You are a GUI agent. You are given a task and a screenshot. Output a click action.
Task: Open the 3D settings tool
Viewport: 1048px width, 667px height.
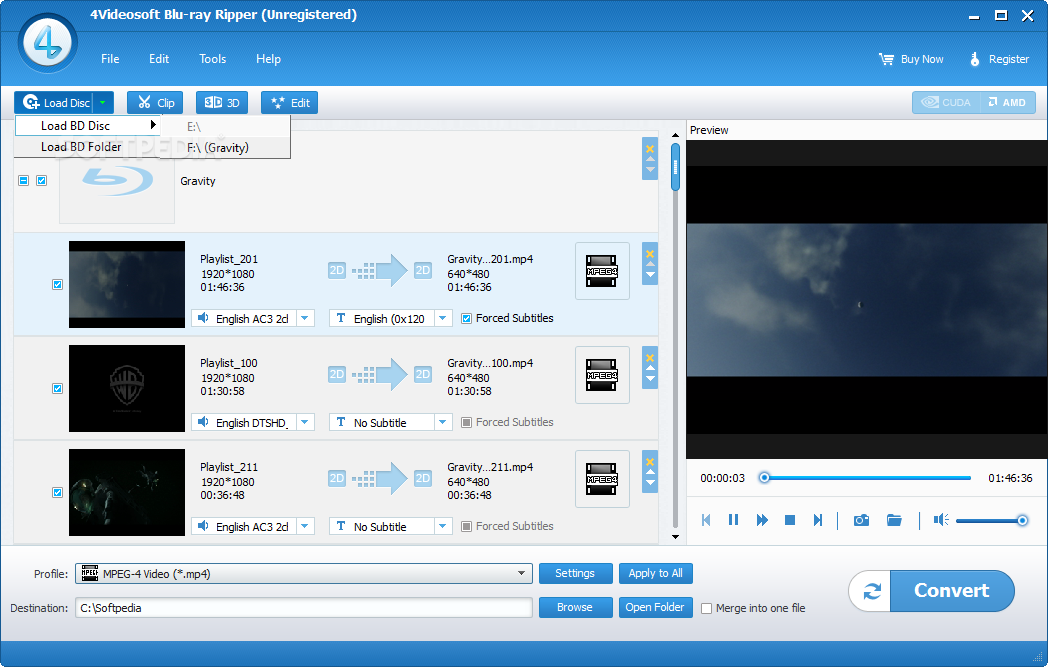pos(222,102)
